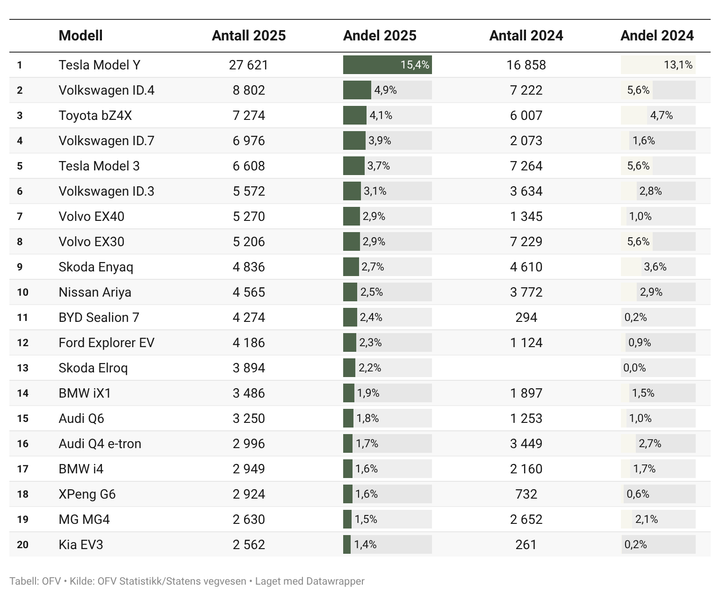720x597 pixels.
Task: Click the Ford Explorer EV model name
Action: click(106, 343)
